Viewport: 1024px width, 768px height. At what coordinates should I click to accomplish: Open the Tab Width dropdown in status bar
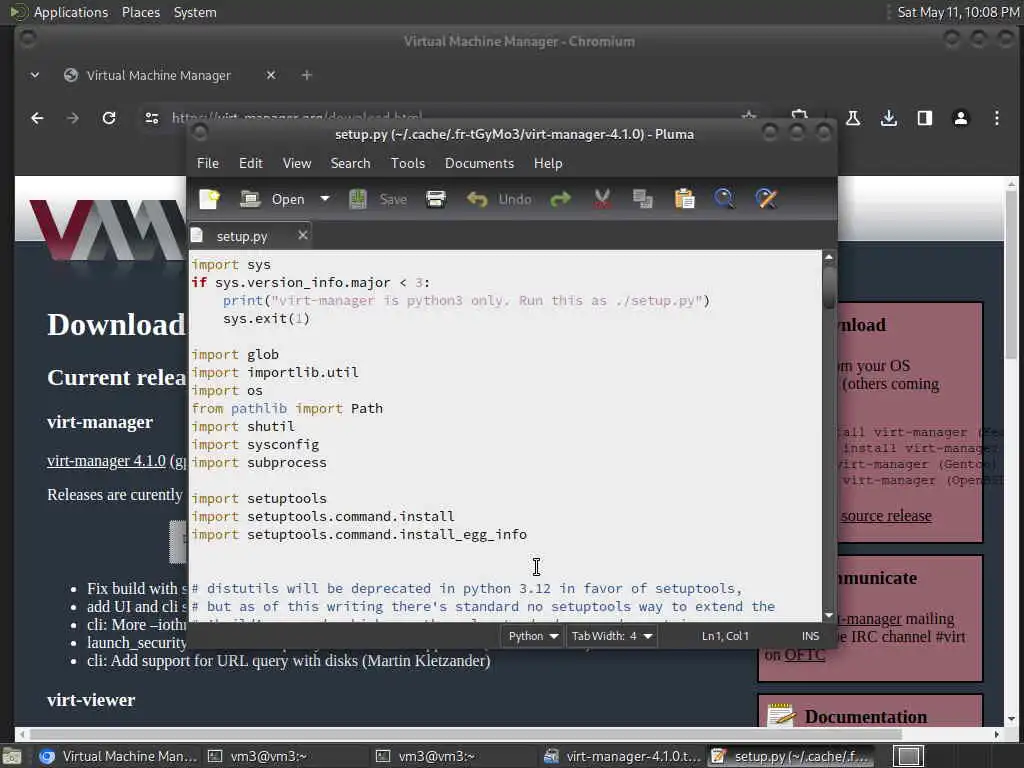pyautogui.click(x=612, y=636)
